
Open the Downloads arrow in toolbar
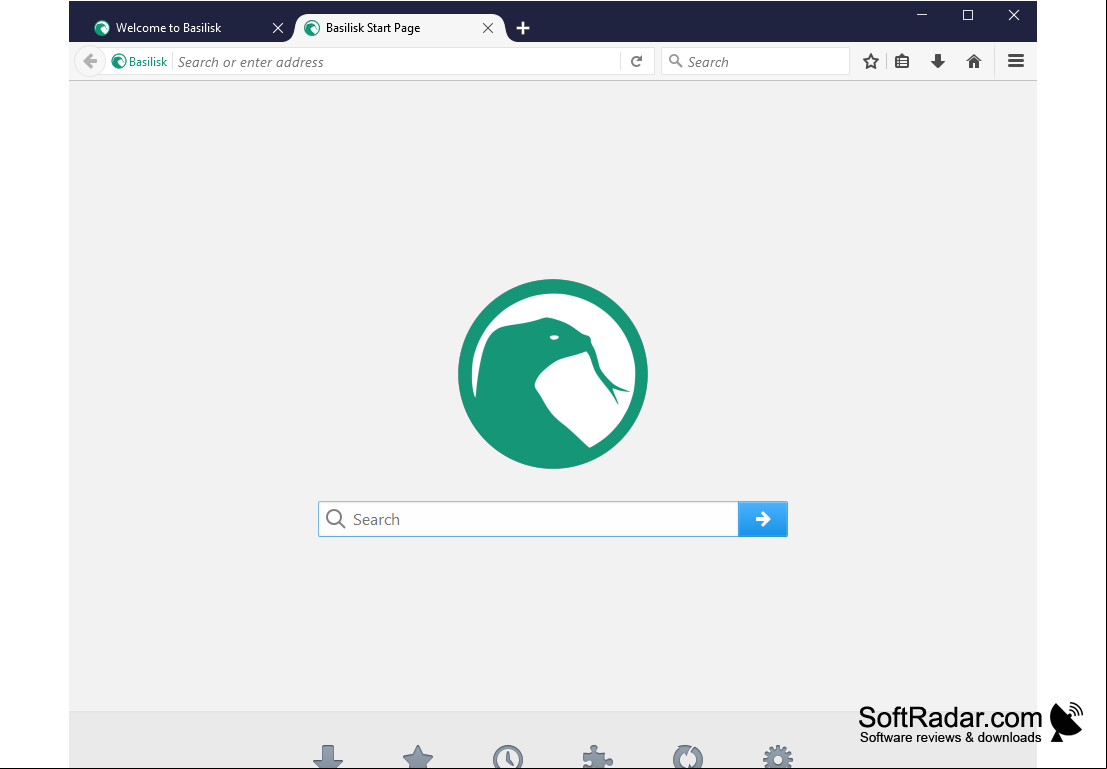[x=938, y=61]
